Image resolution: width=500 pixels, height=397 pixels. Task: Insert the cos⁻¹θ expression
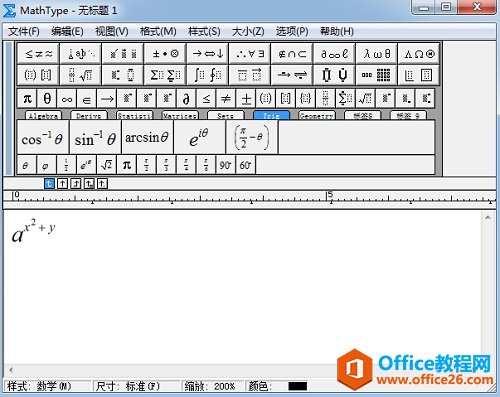coord(43,137)
